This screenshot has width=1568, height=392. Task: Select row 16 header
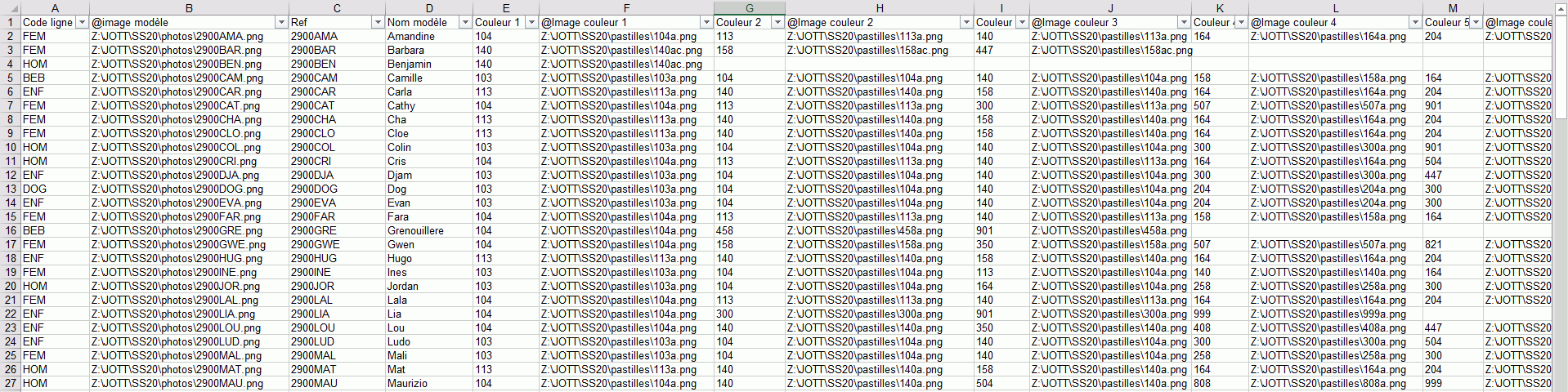tap(11, 230)
